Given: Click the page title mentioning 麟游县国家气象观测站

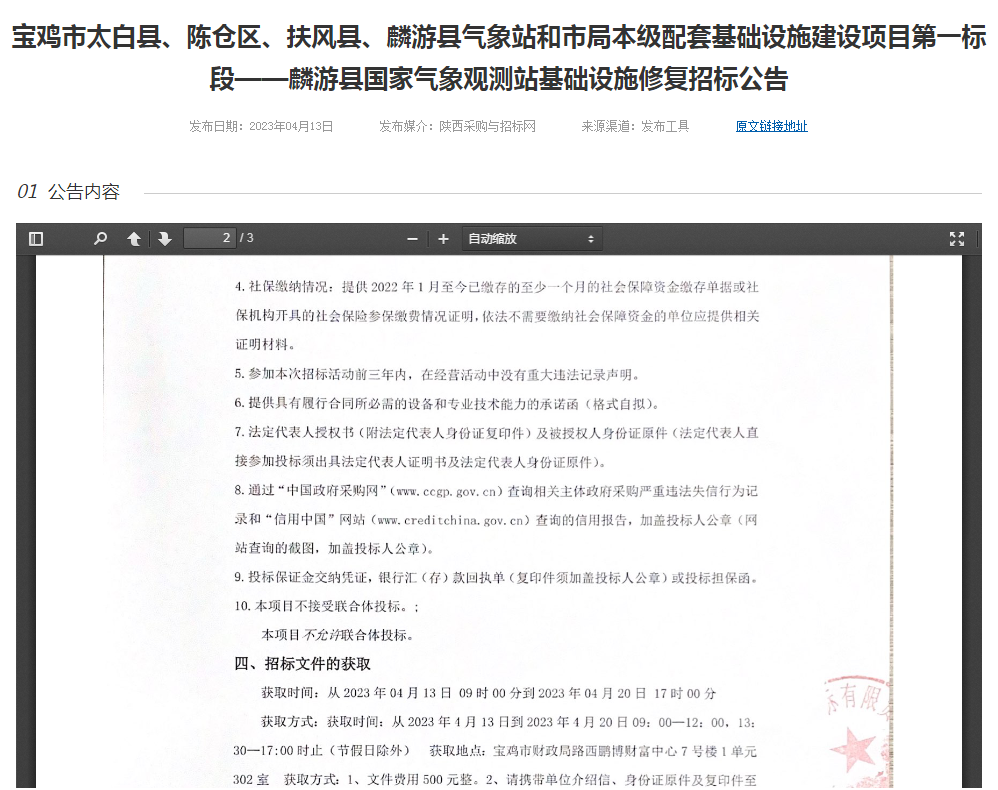Looking at the screenshot, I should [x=499, y=58].
